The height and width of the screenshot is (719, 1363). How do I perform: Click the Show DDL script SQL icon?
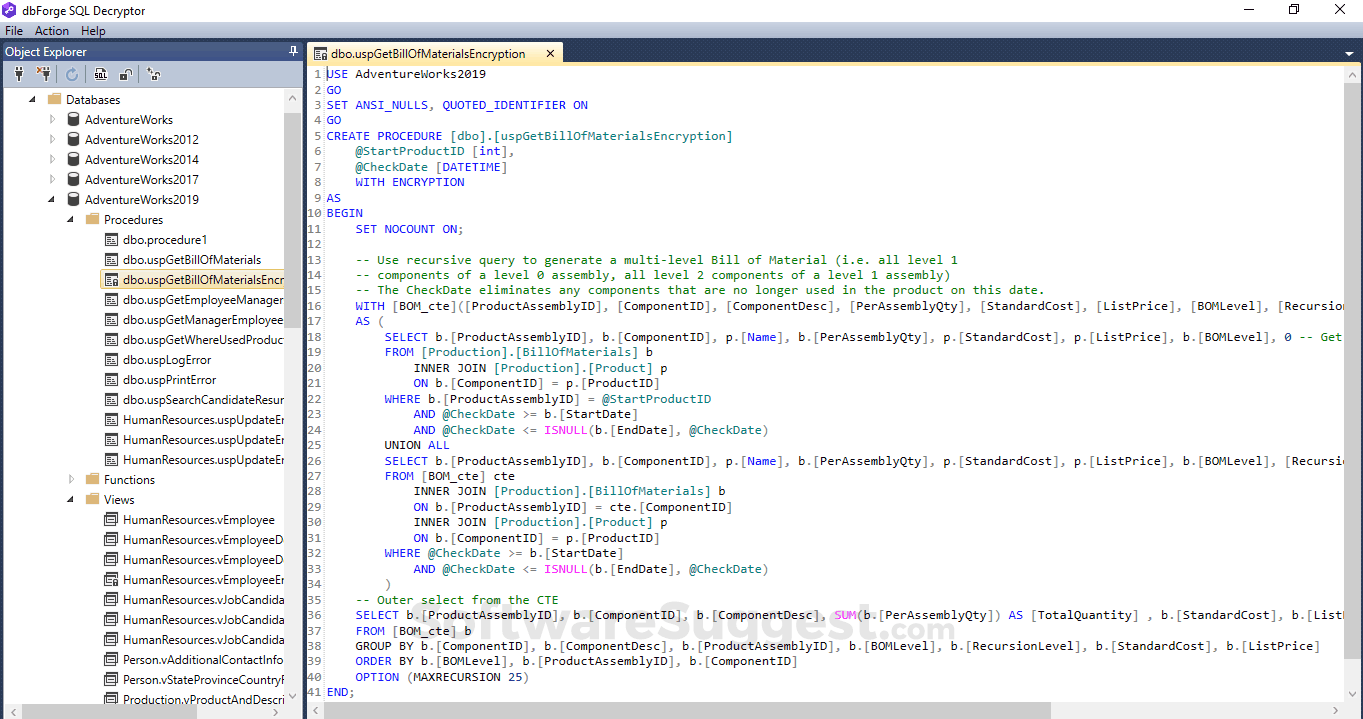100,74
